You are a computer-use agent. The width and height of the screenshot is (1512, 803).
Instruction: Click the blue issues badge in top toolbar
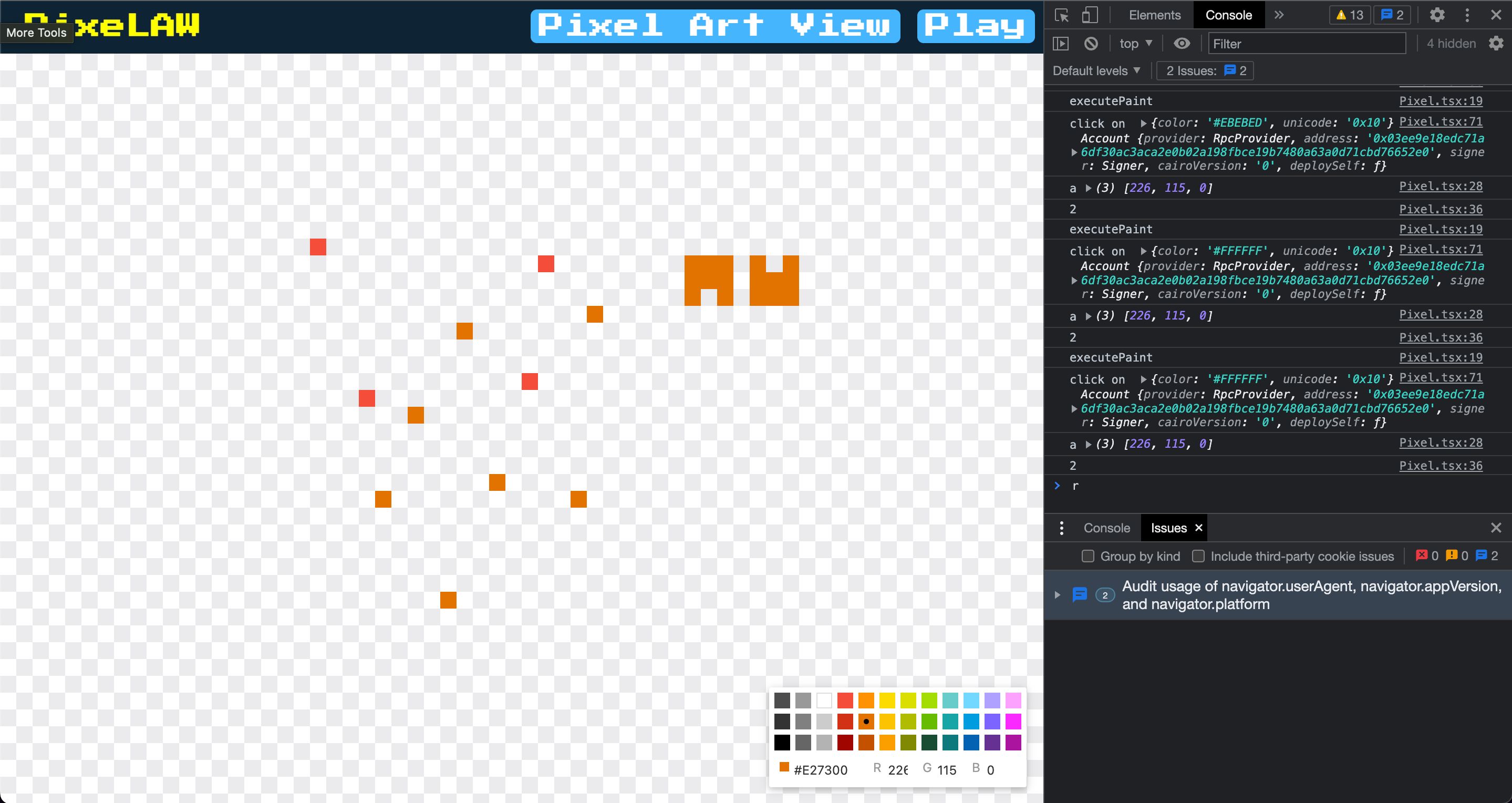pyautogui.click(x=1392, y=15)
